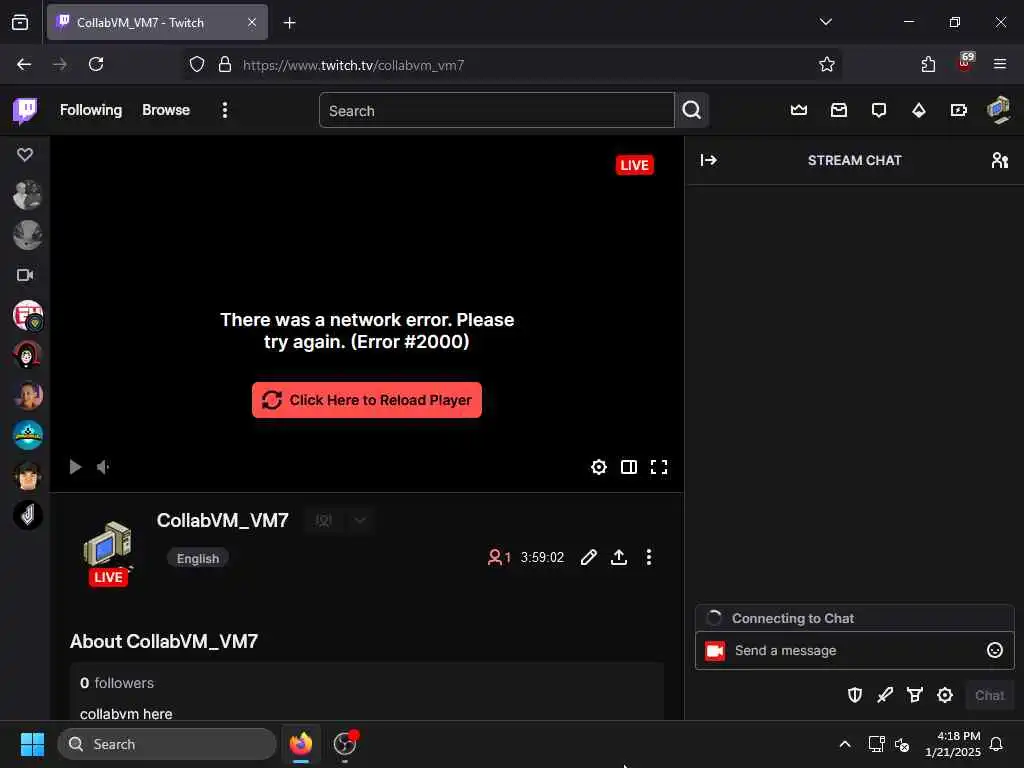Open the ad blocker extension with badge 69
The height and width of the screenshot is (768, 1024).
pyautogui.click(x=965, y=63)
